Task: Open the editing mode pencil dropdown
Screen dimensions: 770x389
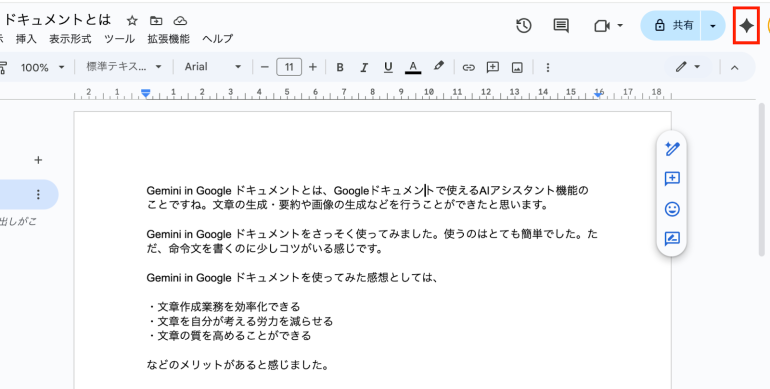Action: click(688, 67)
